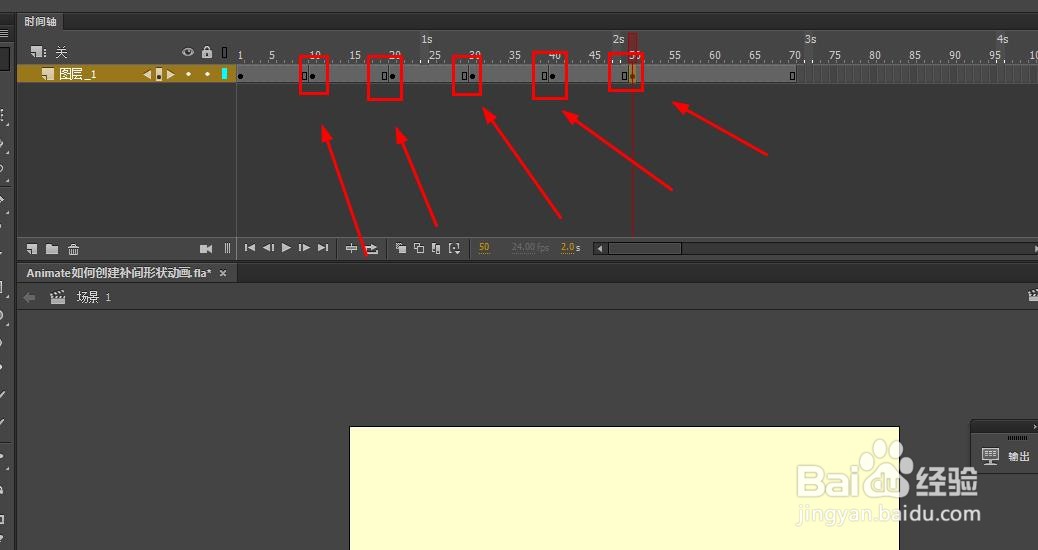Insert a keyframe on 图层_1
1038x550 pixels.
point(159,74)
